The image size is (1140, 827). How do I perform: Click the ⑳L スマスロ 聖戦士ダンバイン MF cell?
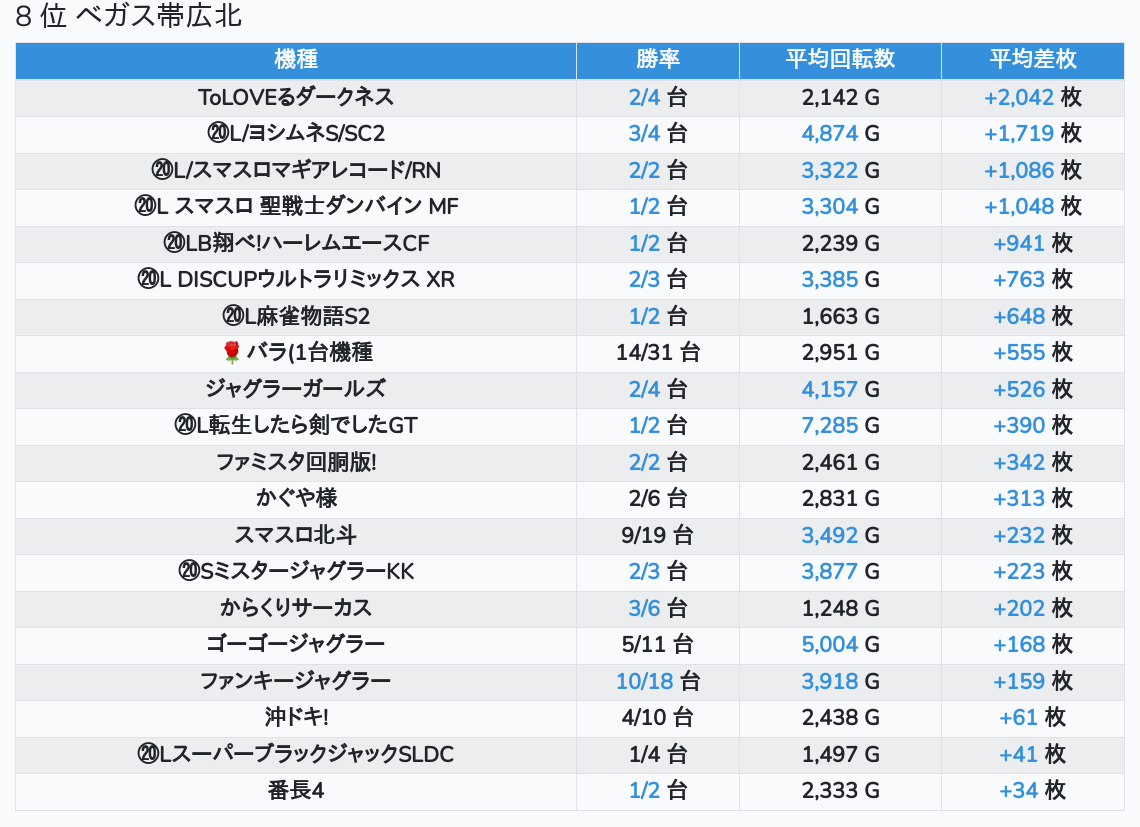tap(296, 207)
